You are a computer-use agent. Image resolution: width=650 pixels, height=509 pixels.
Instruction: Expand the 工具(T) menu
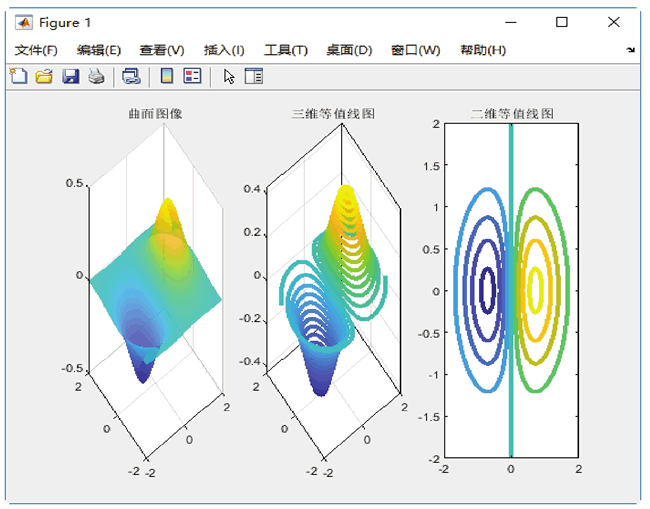click(x=286, y=50)
